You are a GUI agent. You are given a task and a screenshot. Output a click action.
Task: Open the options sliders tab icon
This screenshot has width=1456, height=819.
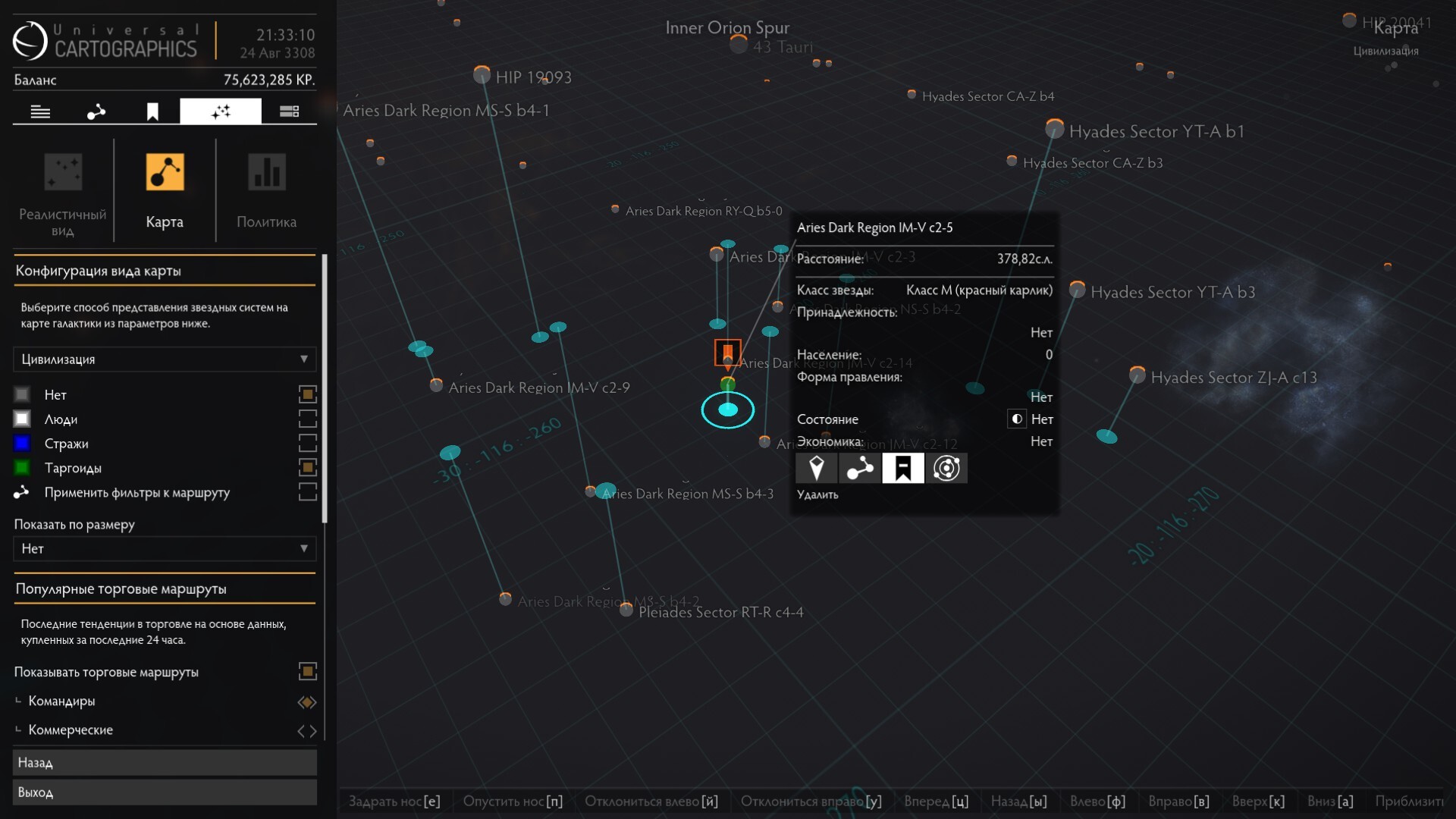point(289,112)
